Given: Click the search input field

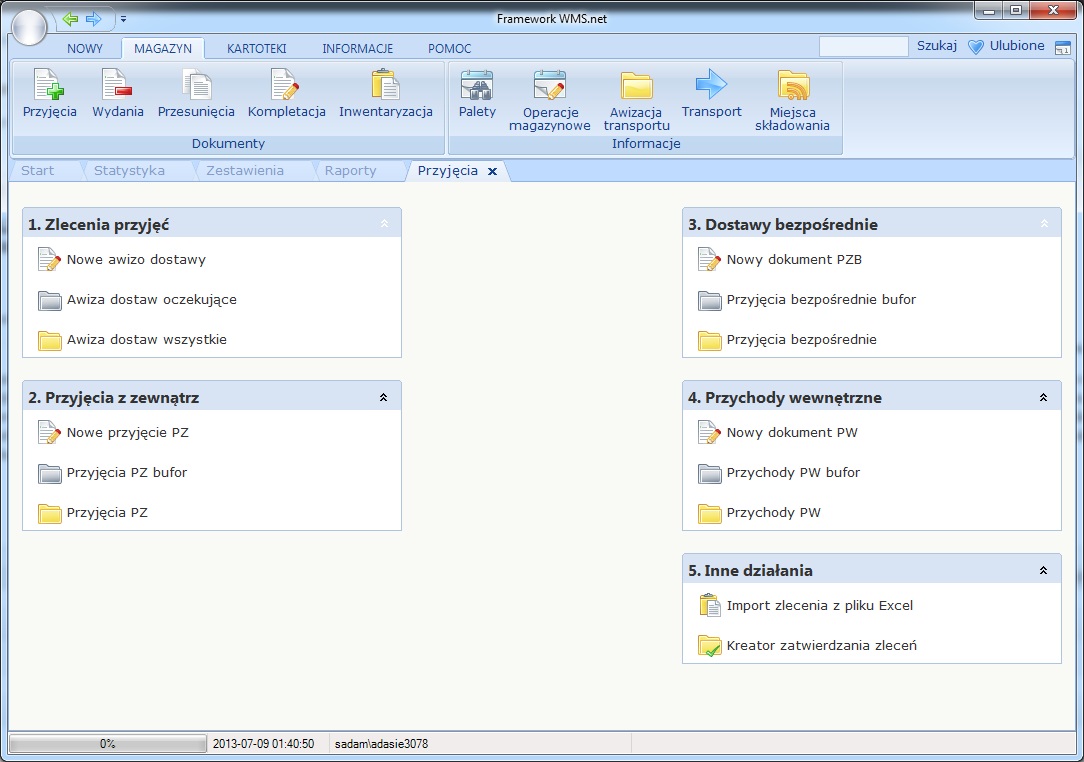Looking at the screenshot, I should pyautogui.click(x=863, y=46).
